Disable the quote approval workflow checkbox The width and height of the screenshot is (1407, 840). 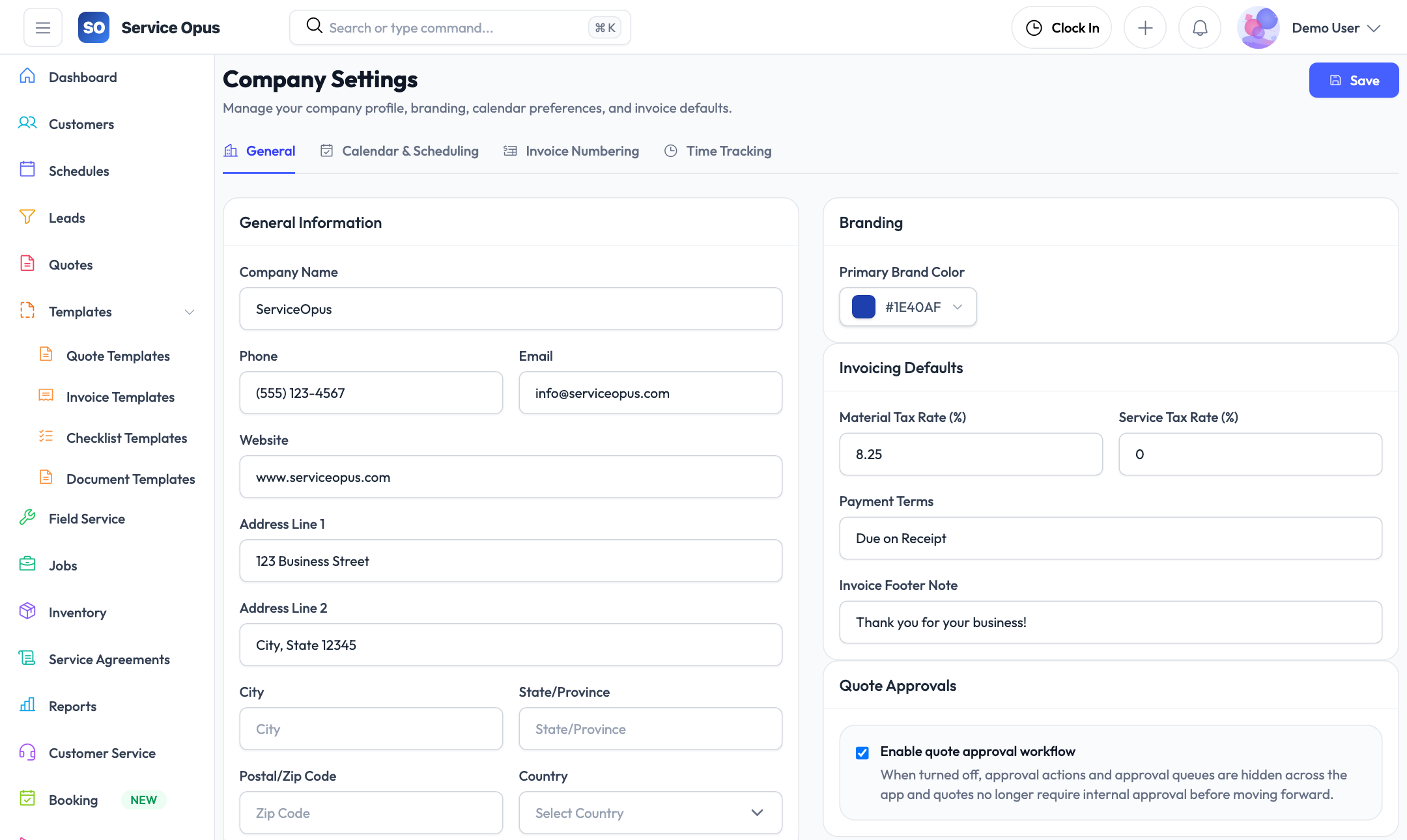coord(862,752)
